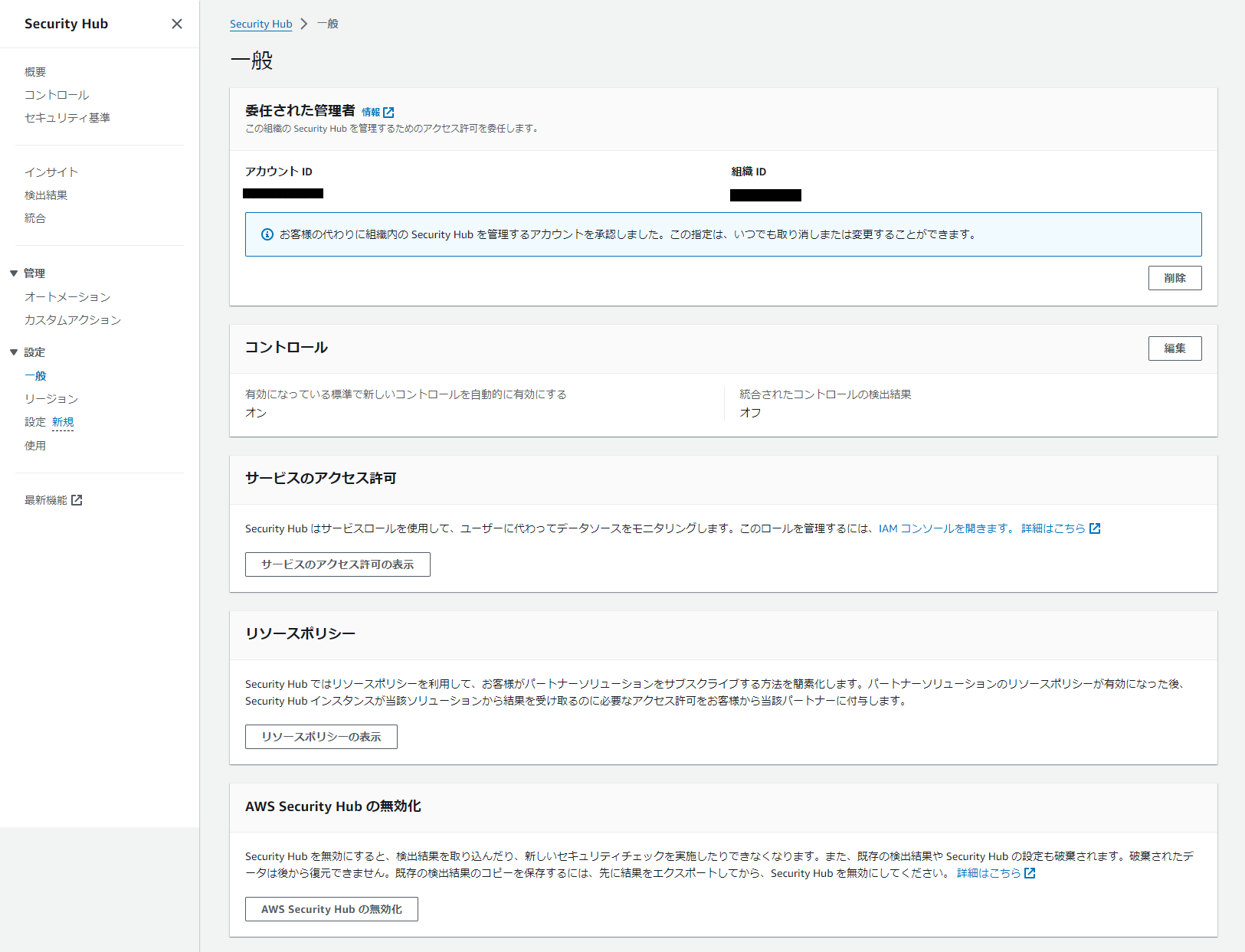Viewport: 1245px width, 952px height.
Task: Go to コントロール in sidebar navigation
Action: tap(57, 95)
